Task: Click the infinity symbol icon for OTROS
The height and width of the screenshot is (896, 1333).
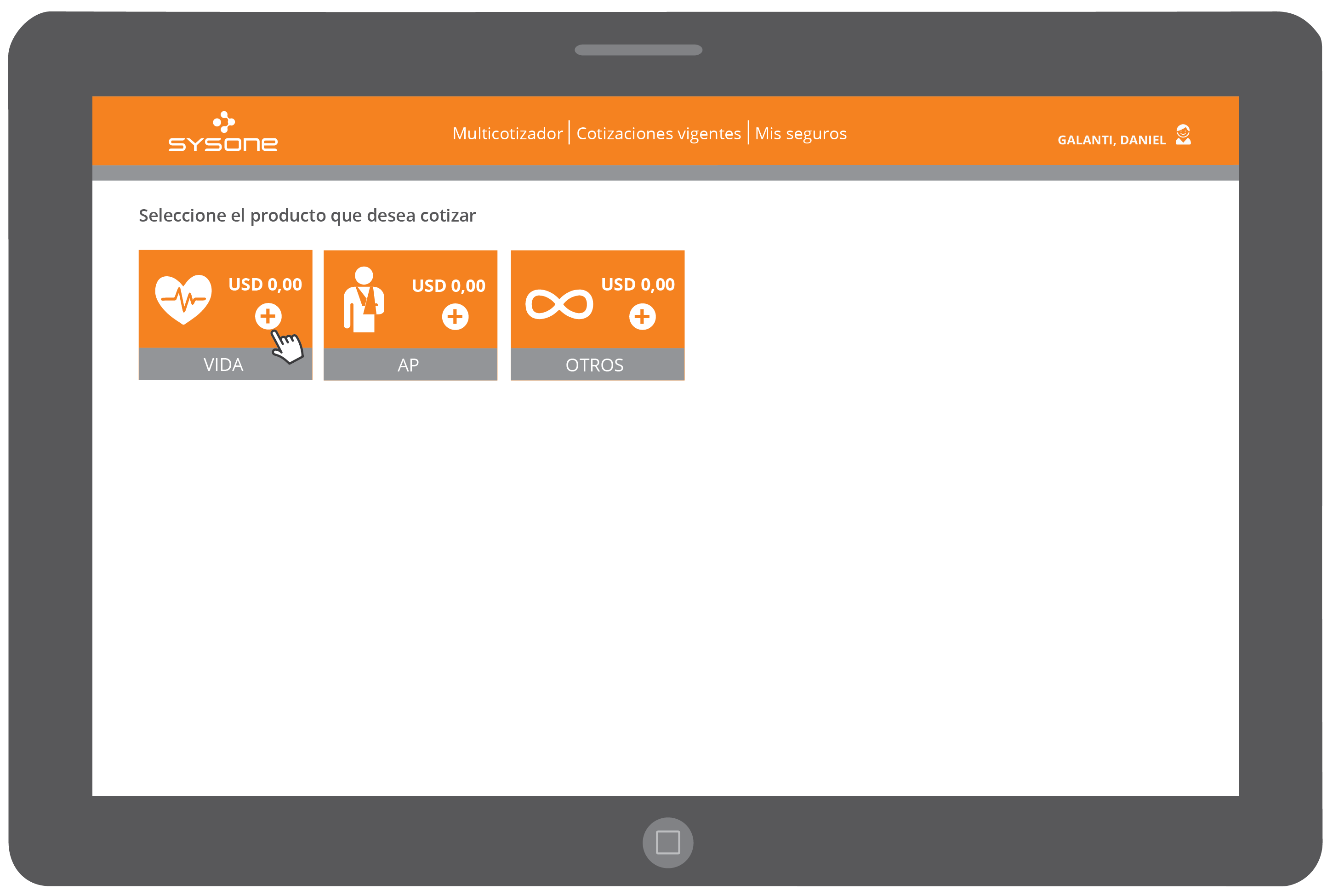Action: [559, 304]
